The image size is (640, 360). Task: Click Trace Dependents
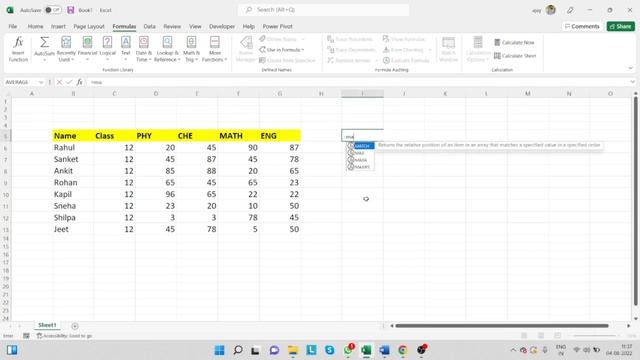(351, 50)
